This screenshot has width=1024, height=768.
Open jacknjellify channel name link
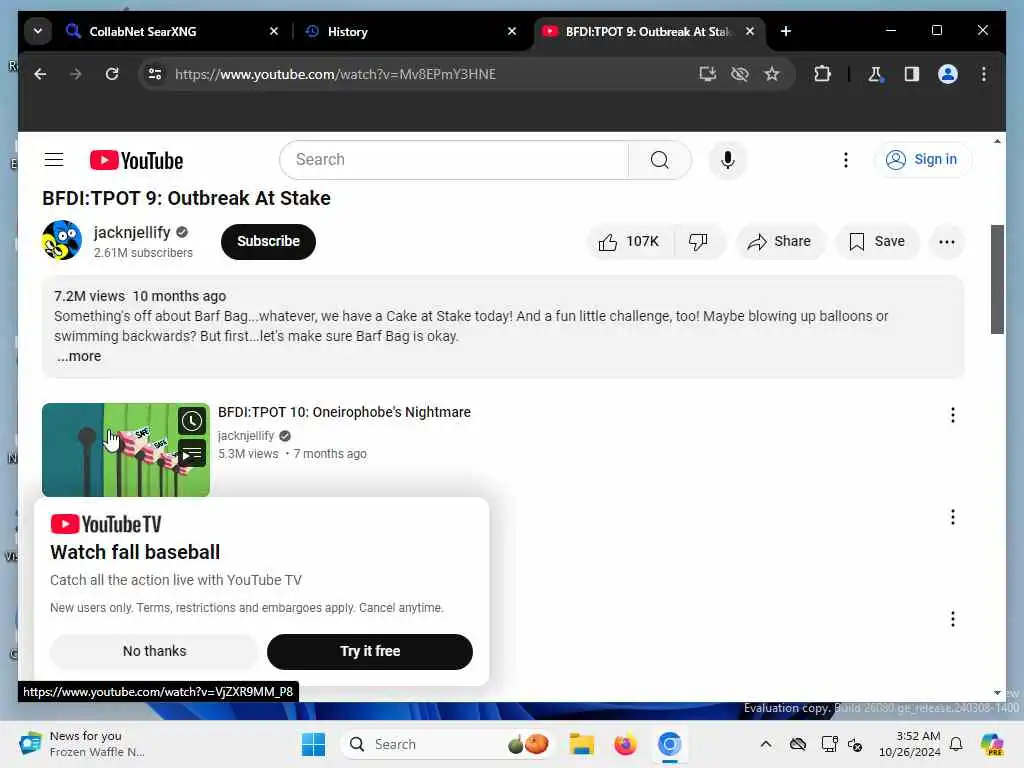(x=132, y=232)
